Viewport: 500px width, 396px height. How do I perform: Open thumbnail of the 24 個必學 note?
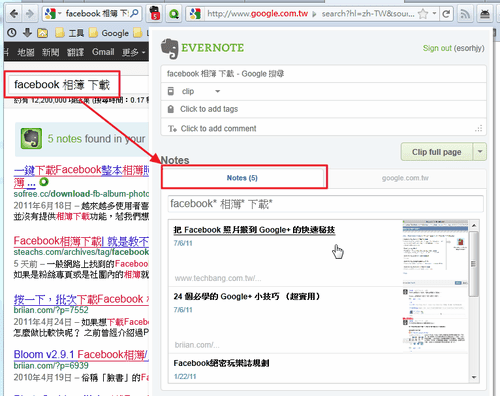click(x=435, y=320)
